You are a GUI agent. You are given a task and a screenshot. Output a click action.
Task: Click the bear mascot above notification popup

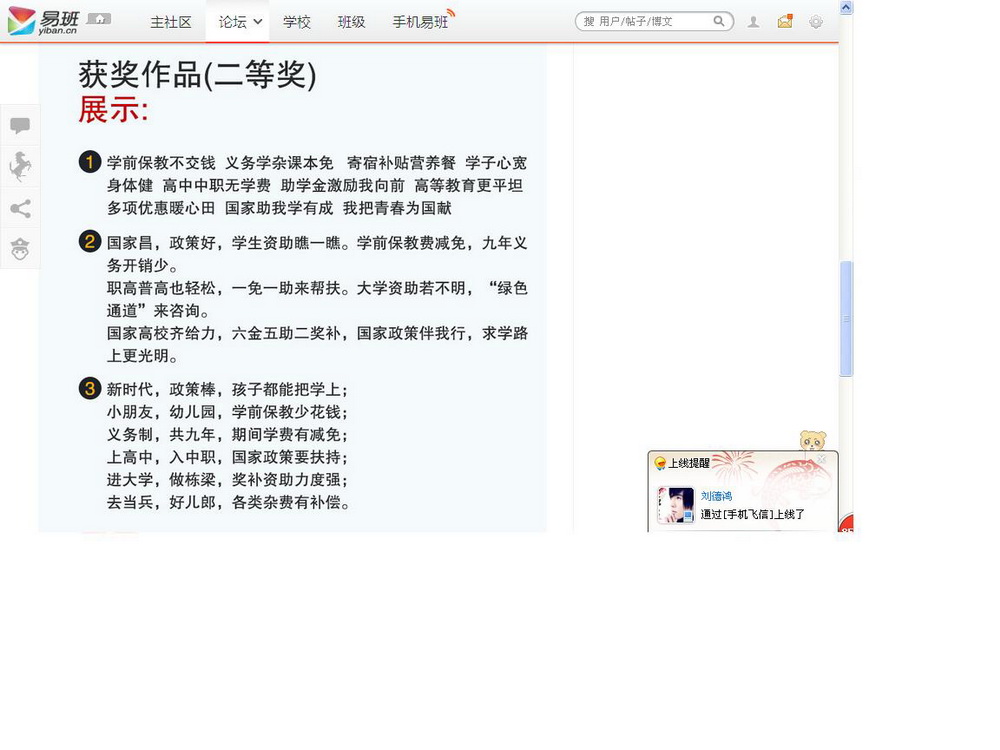tap(812, 441)
